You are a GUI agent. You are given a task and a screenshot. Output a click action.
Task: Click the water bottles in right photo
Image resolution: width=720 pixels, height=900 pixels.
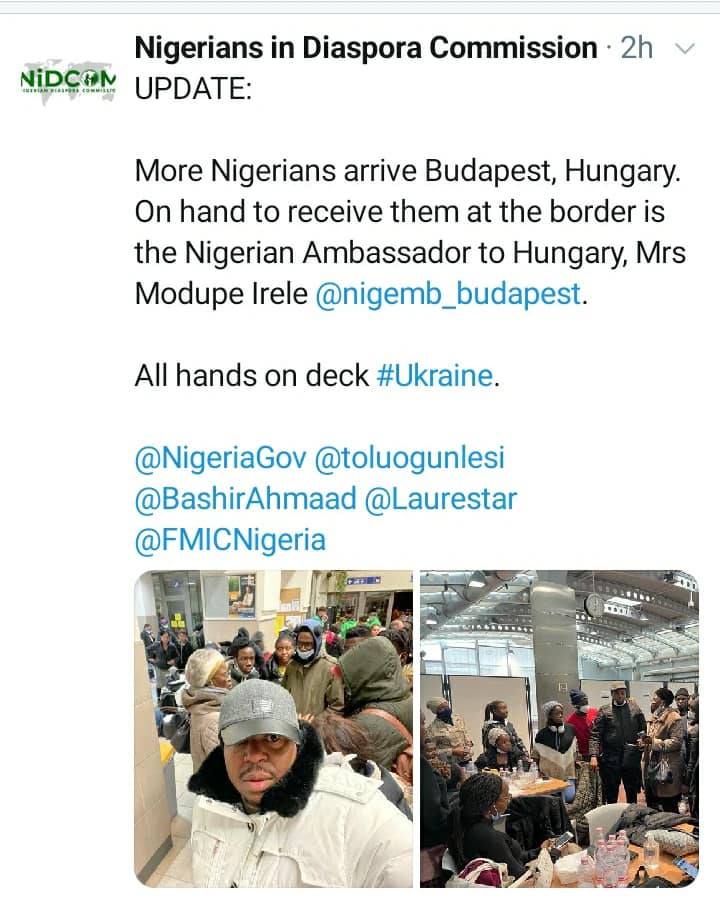click(610, 856)
